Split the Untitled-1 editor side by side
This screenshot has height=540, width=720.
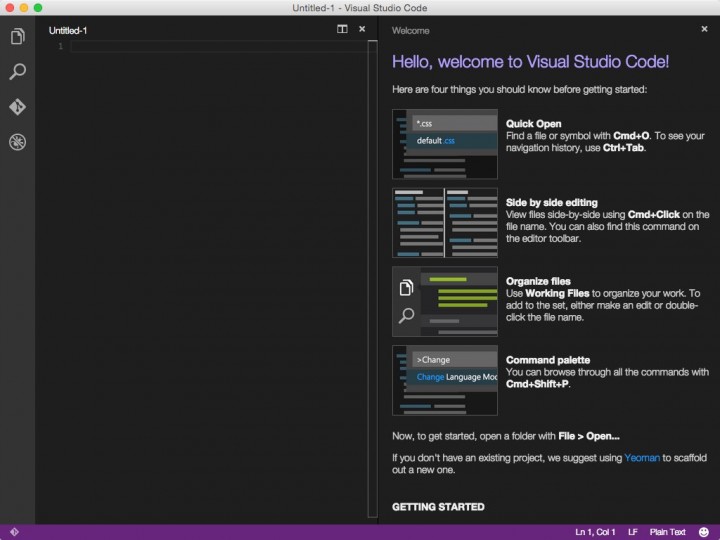342,29
